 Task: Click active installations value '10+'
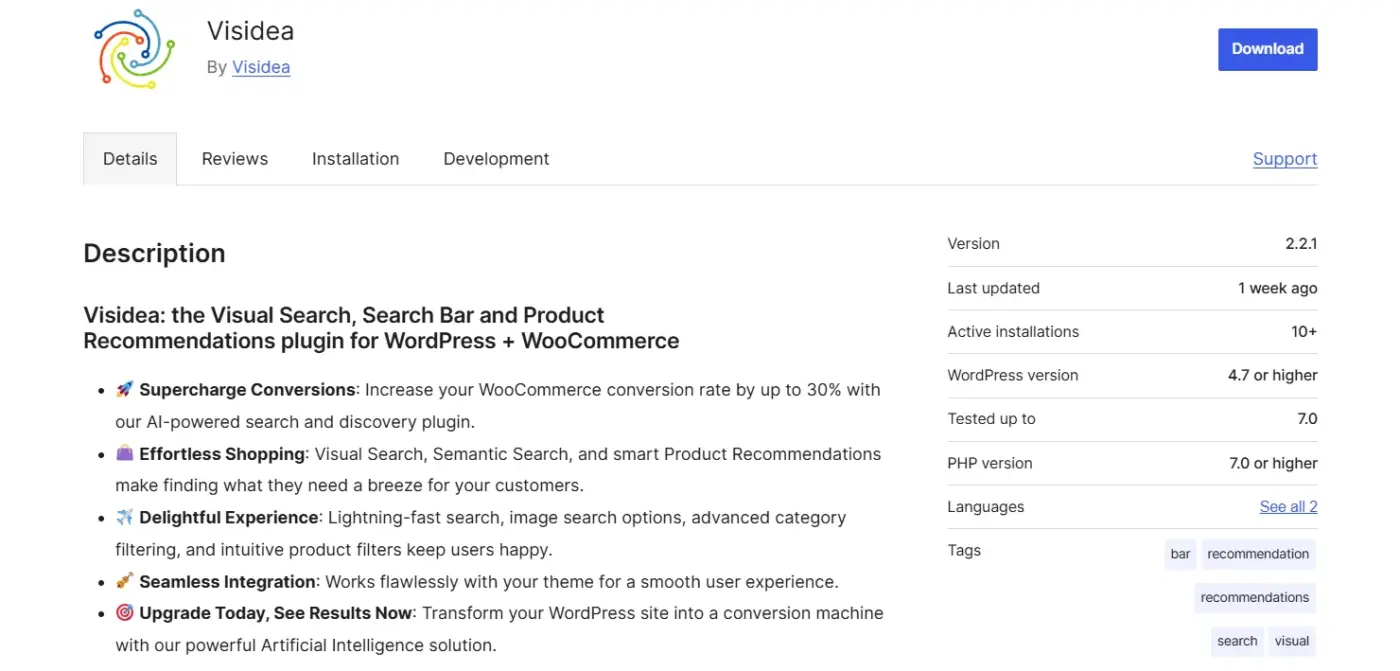pyautogui.click(x=1304, y=332)
